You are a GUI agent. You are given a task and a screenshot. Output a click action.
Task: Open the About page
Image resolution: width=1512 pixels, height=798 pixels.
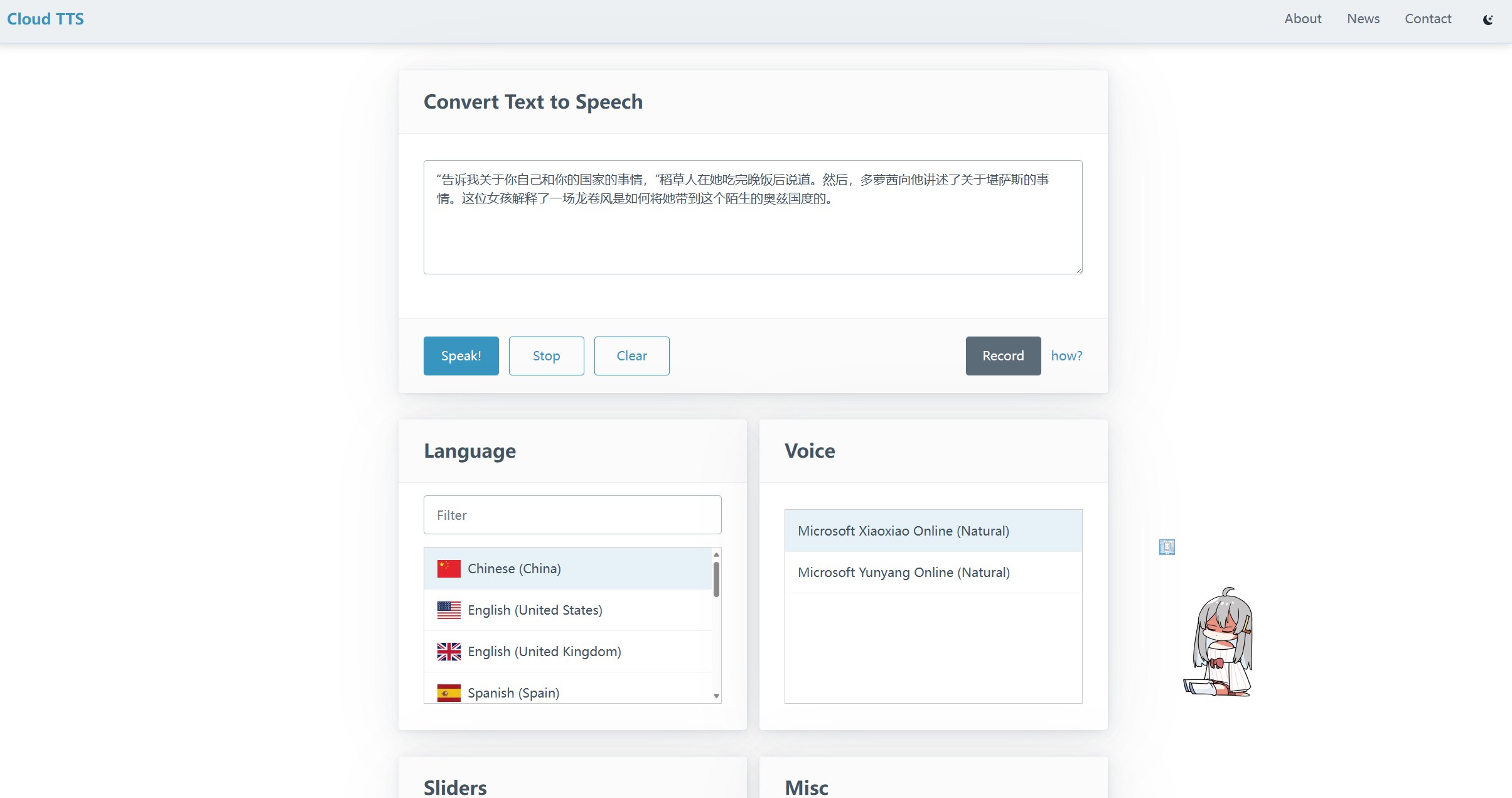tap(1303, 19)
